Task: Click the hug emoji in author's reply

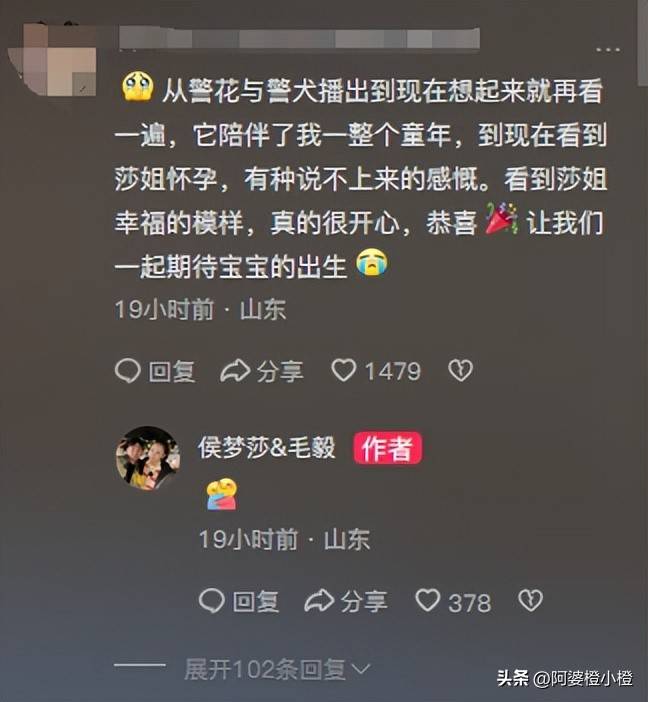Action: pyautogui.click(x=222, y=494)
